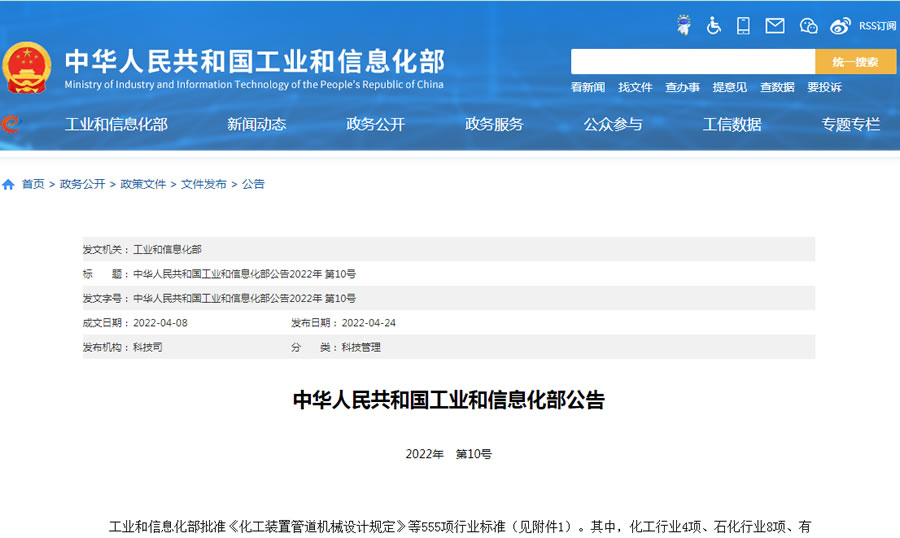Focus the site search input box

point(692,62)
